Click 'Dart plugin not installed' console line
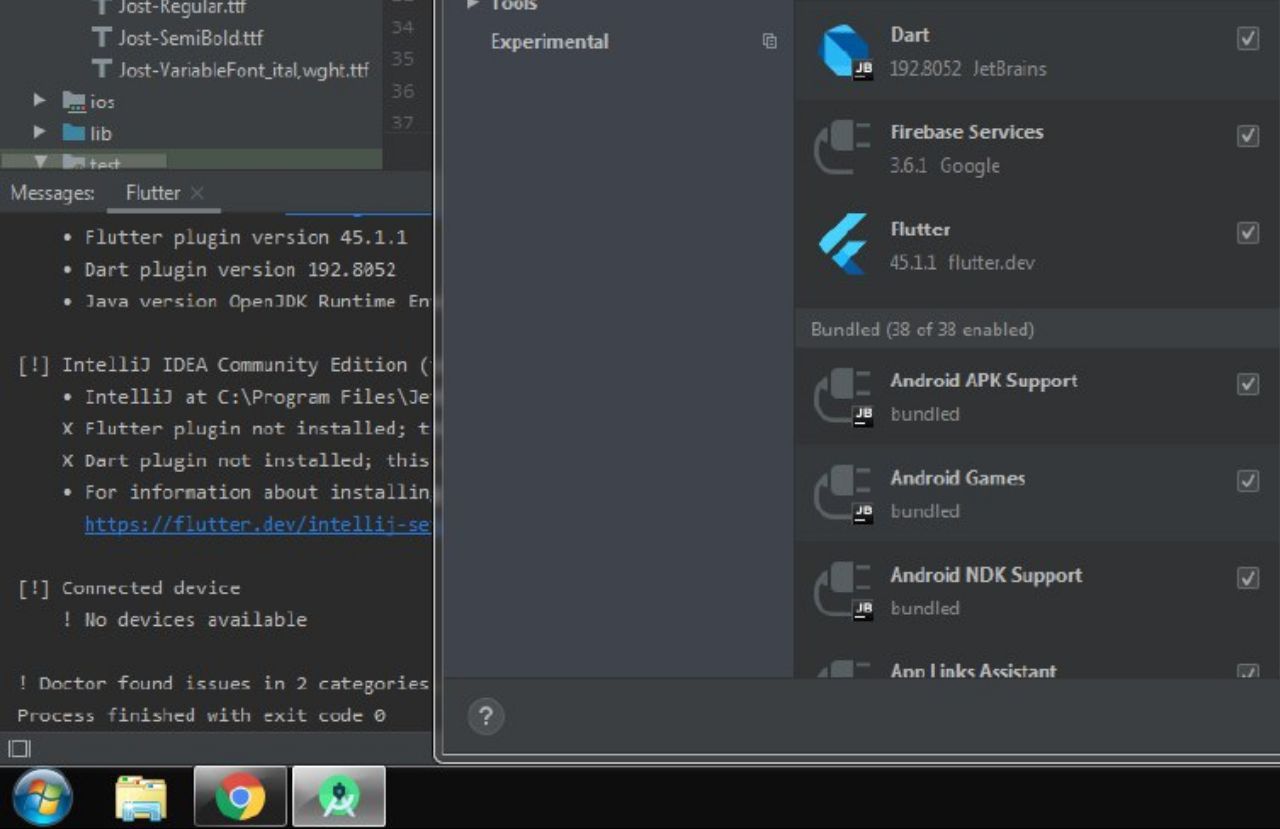 point(246,460)
